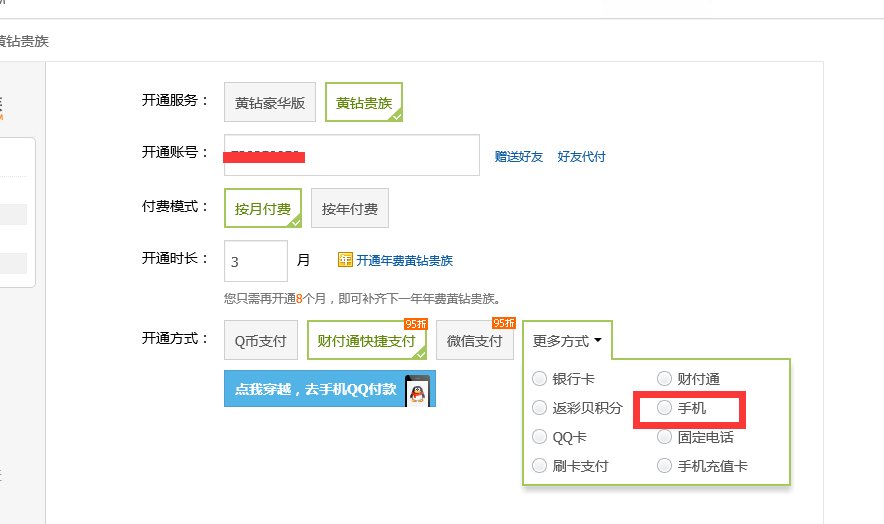Image resolution: width=884 pixels, height=524 pixels.
Task: Select 微信支付 payment method
Action: pyautogui.click(x=475, y=340)
